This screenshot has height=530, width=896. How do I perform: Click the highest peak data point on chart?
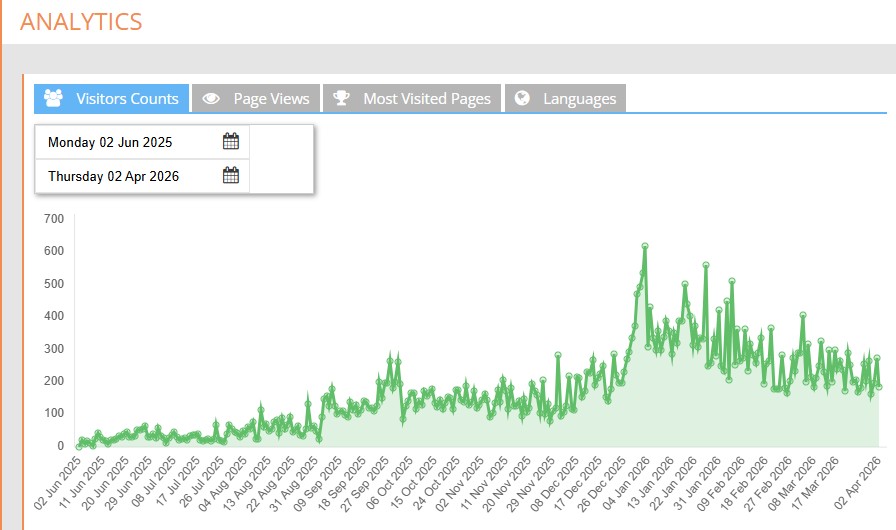645,245
